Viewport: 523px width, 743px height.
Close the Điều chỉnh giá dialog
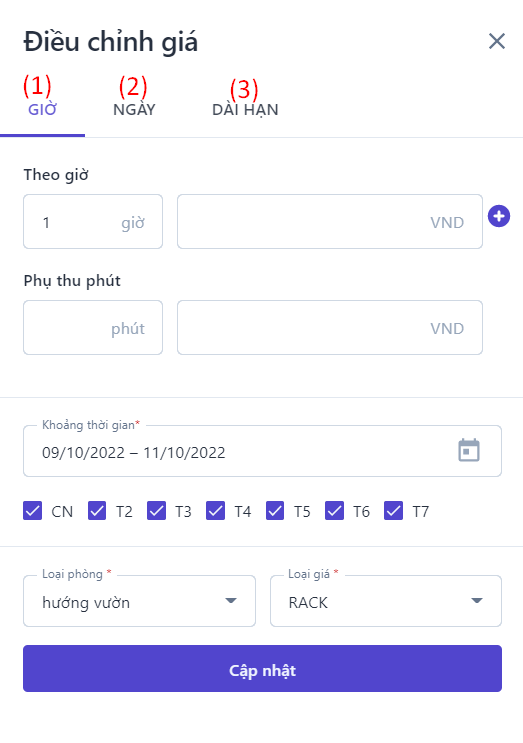pos(497,41)
